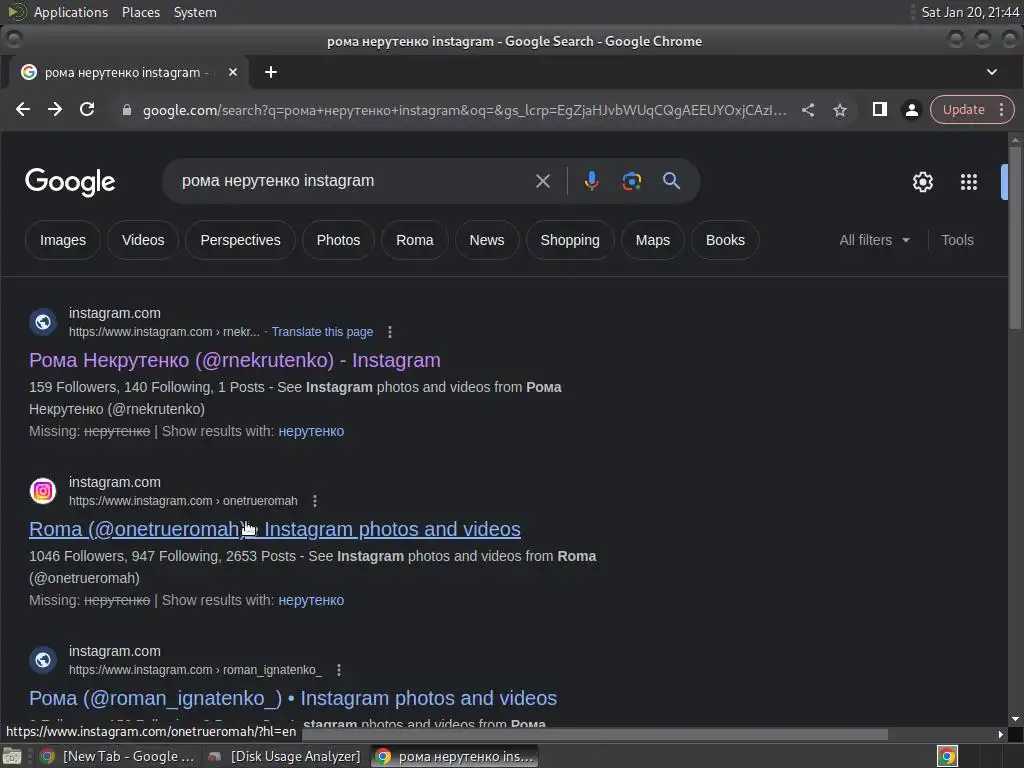This screenshot has width=1024, height=768.
Task: Open Chrome three-dot menu
Action: (1002, 110)
